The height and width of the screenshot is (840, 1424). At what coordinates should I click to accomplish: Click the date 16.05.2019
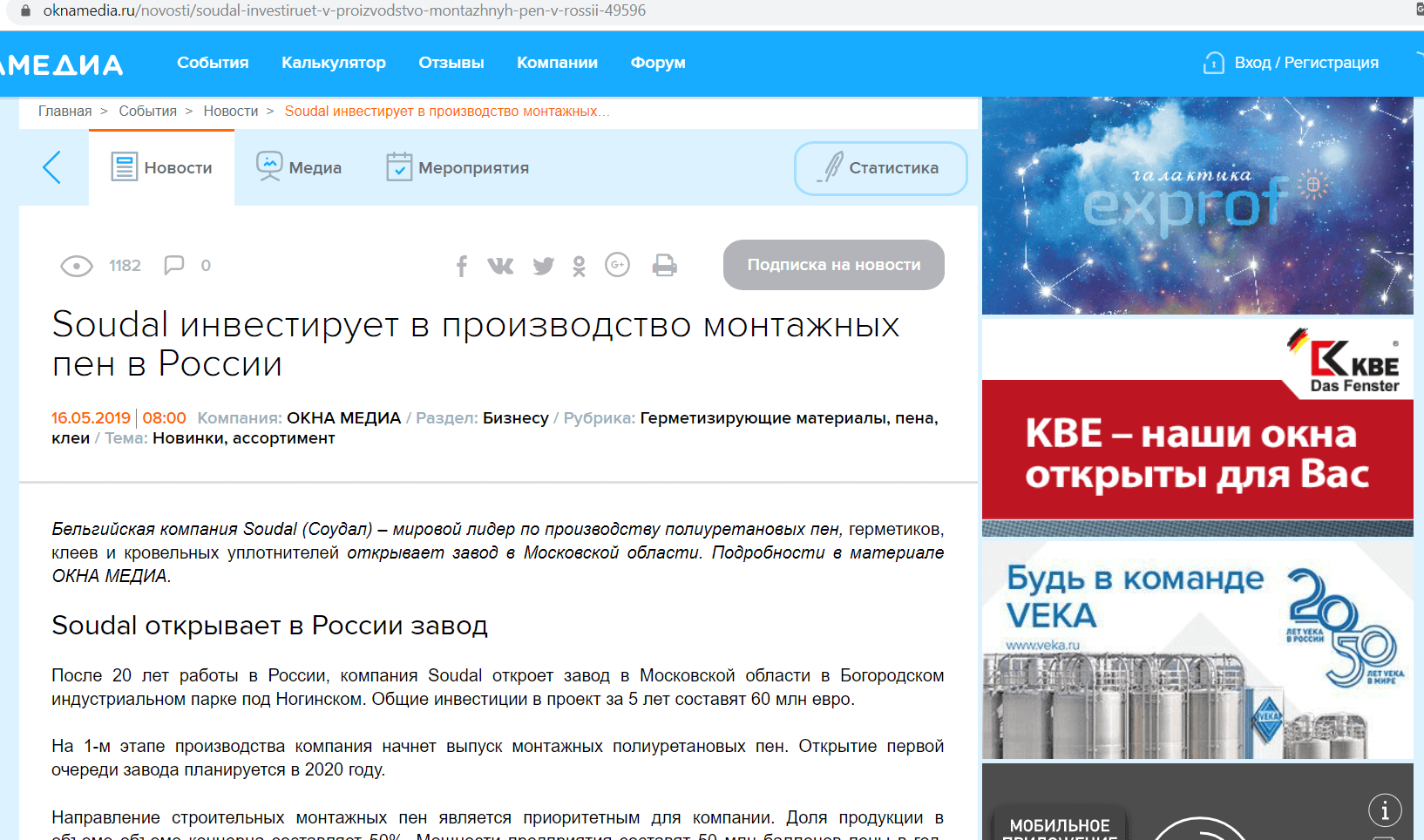(91, 418)
